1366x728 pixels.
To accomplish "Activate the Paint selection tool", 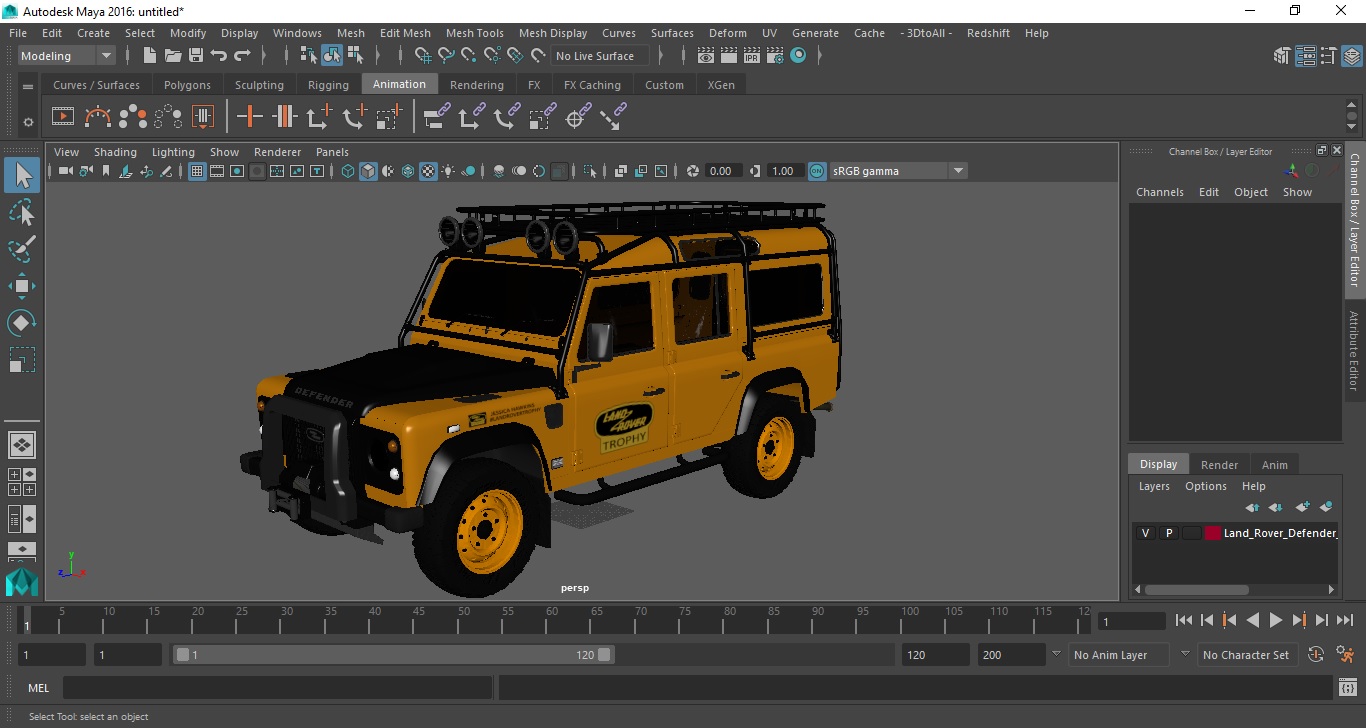I will 22,248.
